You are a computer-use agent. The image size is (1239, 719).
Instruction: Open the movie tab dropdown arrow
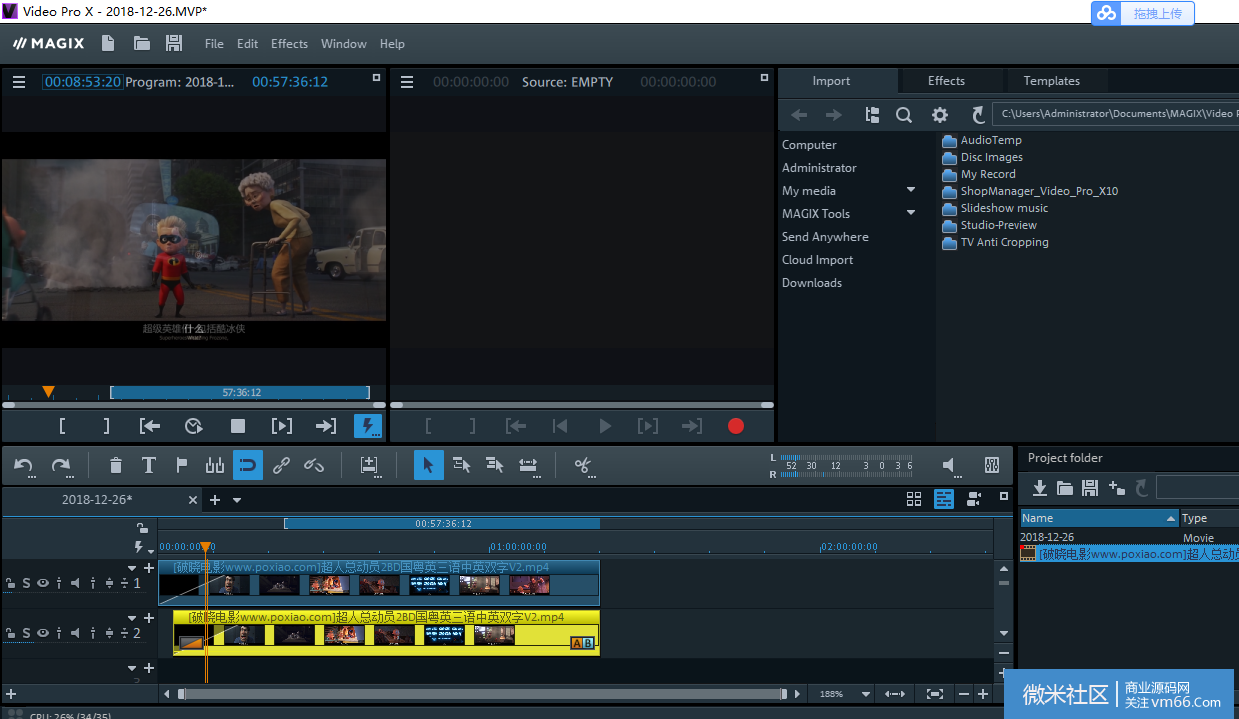coord(237,500)
